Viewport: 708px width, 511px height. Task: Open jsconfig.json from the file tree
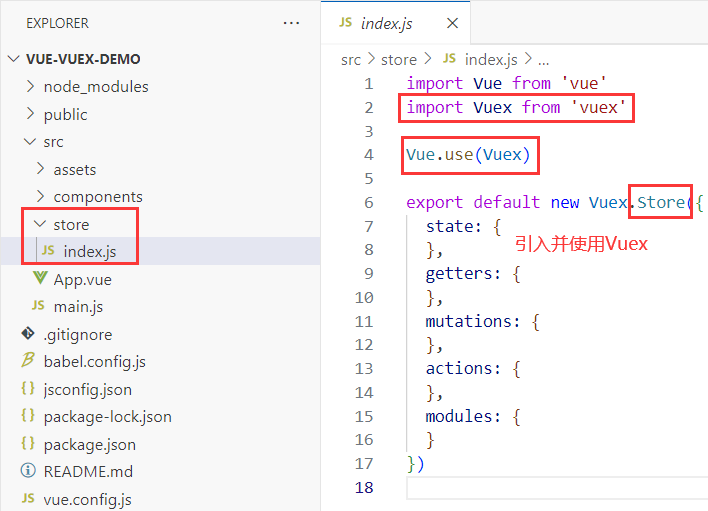88,389
